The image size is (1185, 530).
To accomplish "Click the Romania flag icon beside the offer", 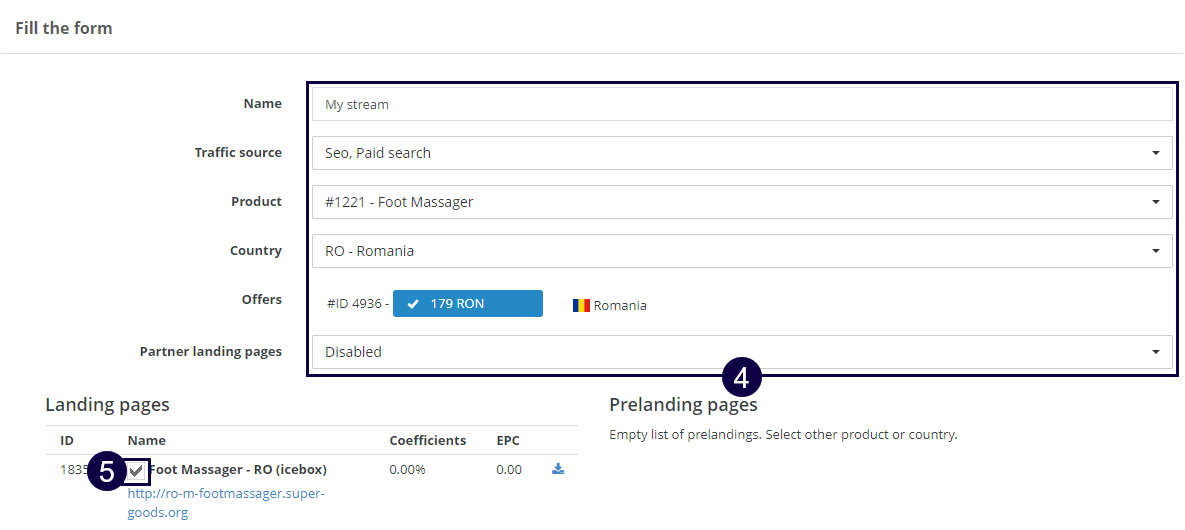I will (581, 305).
